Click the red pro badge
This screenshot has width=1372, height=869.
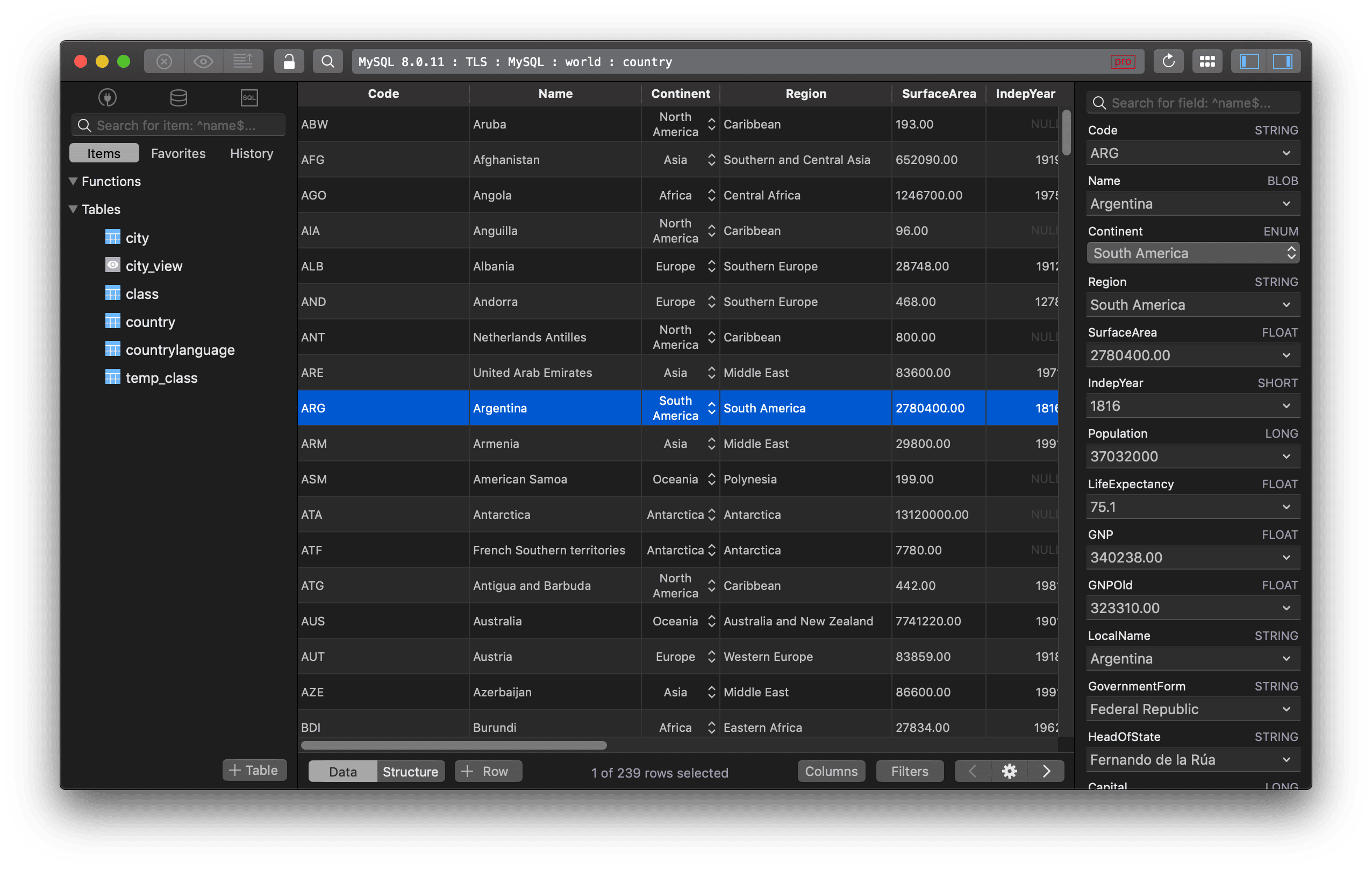pyautogui.click(x=1122, y=61)
